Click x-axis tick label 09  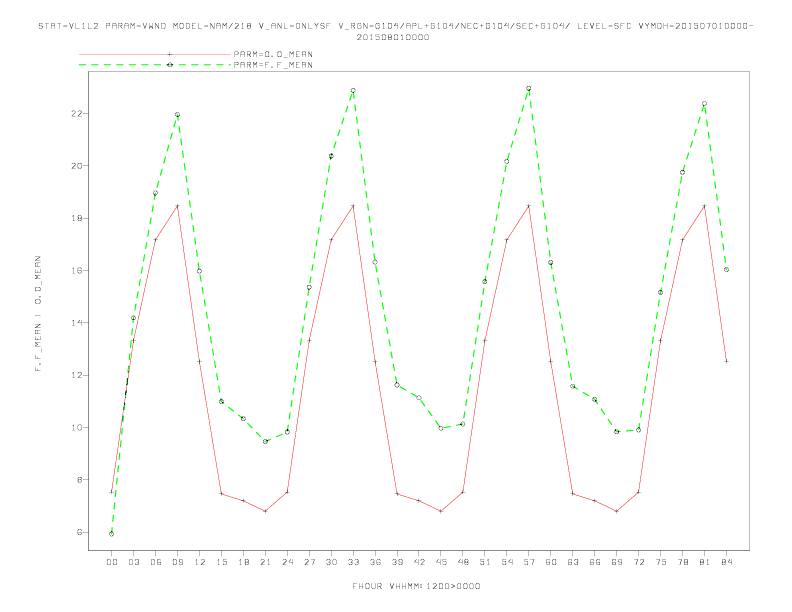pyautogui.click(x=177, y=562)
